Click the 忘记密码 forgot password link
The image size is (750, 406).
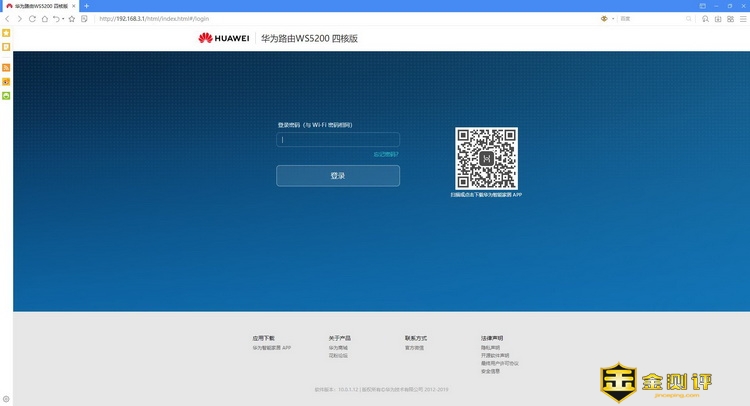[386, 154]
